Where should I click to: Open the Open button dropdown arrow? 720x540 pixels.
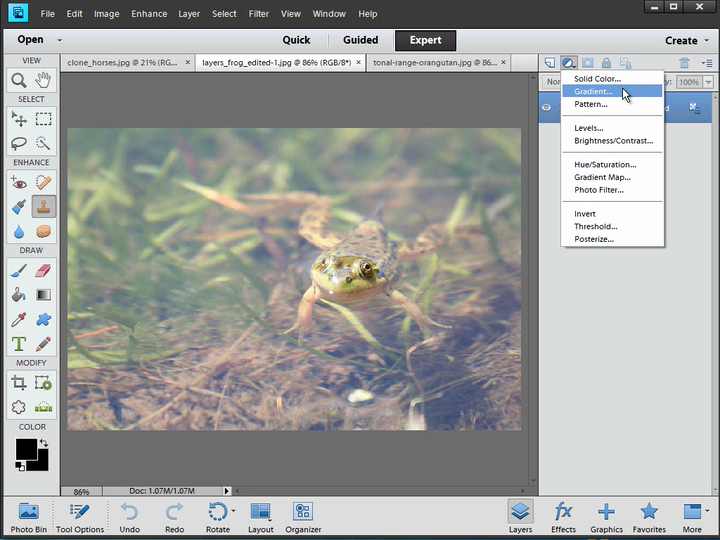coord(59,41)
